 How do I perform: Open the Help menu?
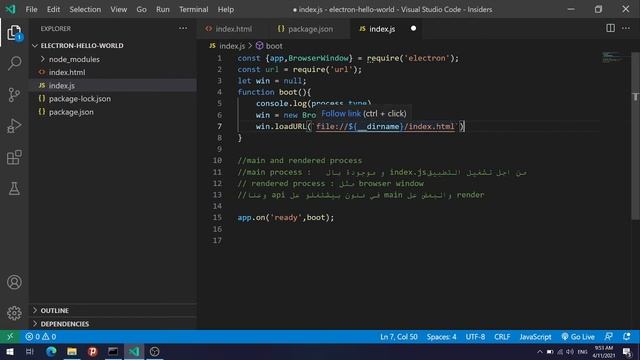point(226,9)
